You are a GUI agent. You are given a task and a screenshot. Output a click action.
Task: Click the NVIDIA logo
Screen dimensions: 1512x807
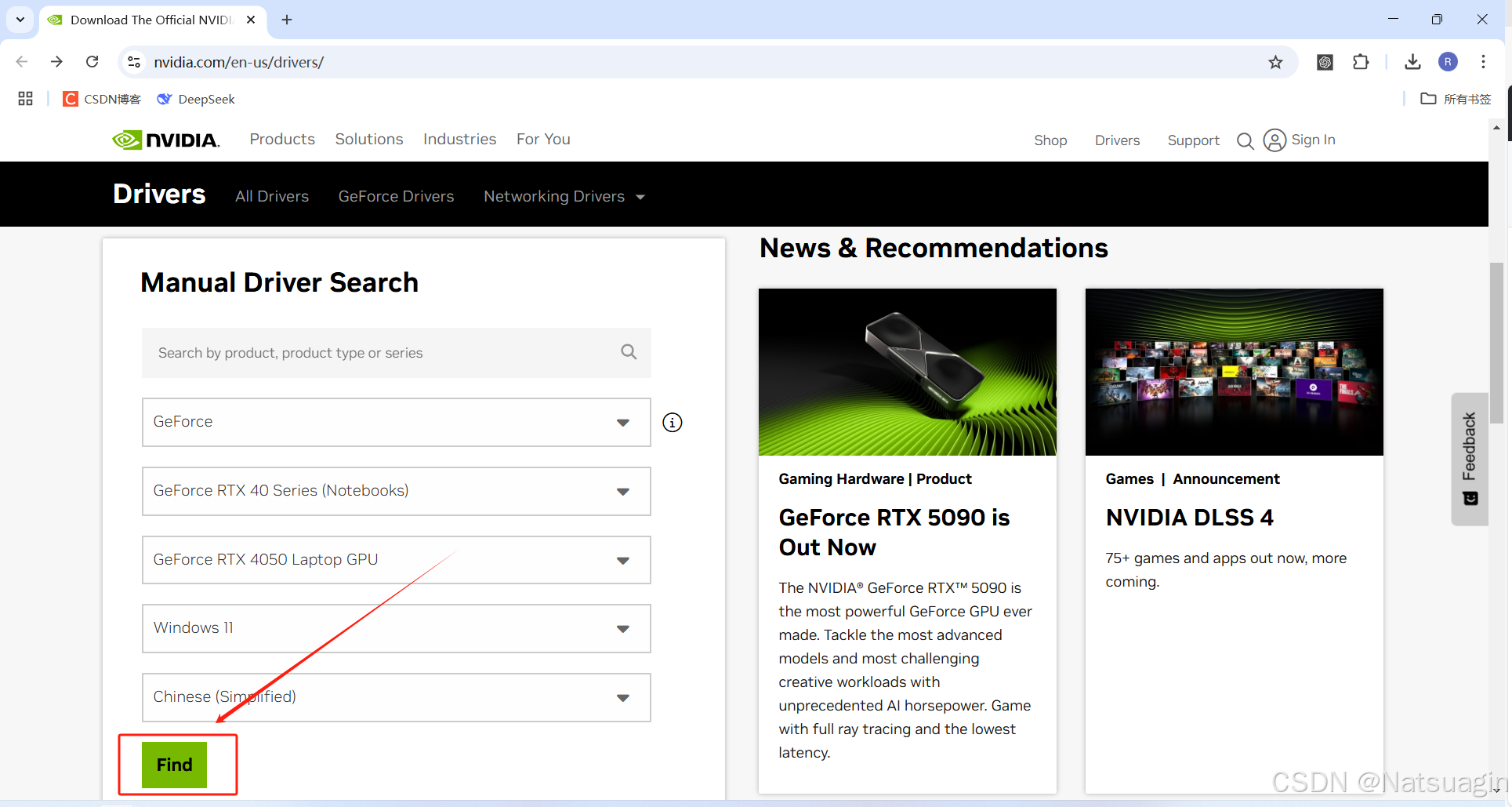[166, 140]
